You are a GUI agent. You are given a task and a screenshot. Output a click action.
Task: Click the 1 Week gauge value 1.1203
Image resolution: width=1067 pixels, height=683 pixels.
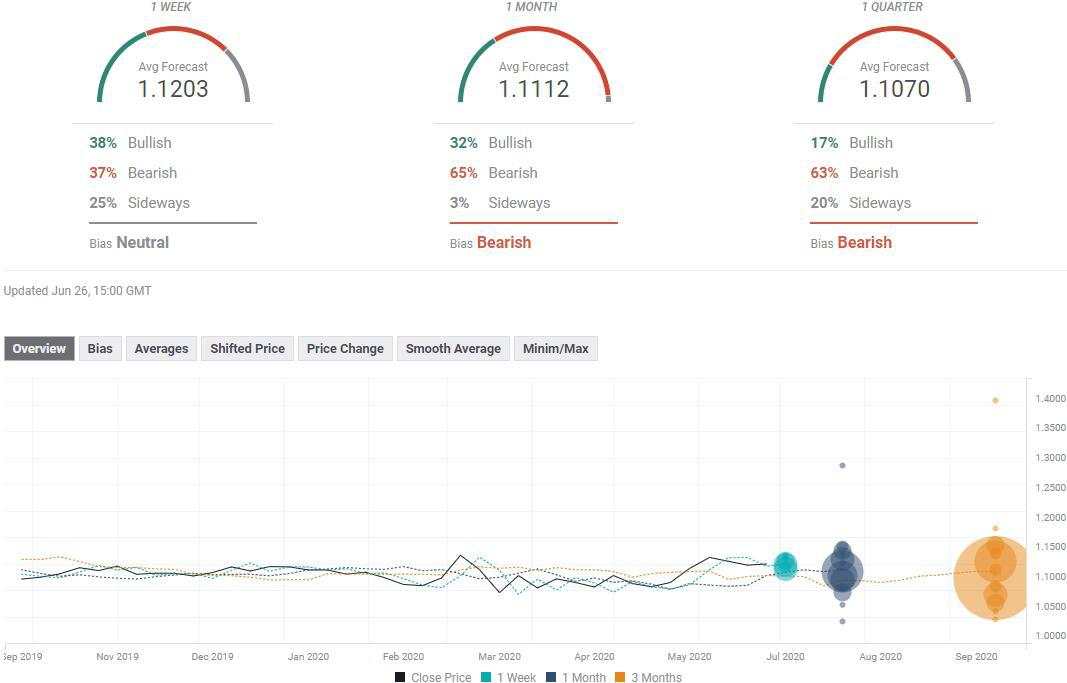pos(173,89)
